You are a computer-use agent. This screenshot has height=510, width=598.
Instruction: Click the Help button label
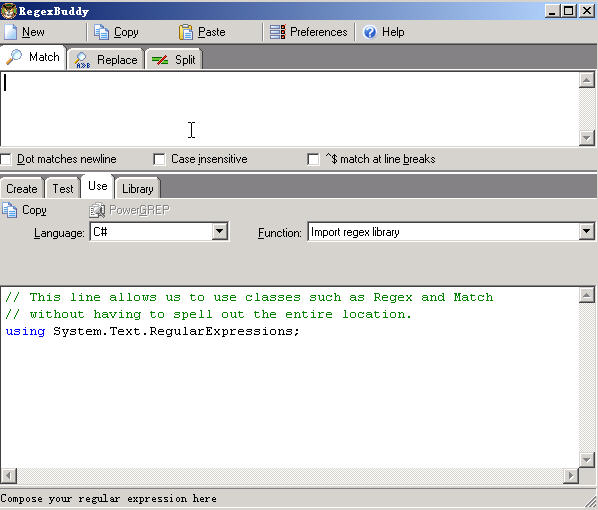(x=393, y=32)
